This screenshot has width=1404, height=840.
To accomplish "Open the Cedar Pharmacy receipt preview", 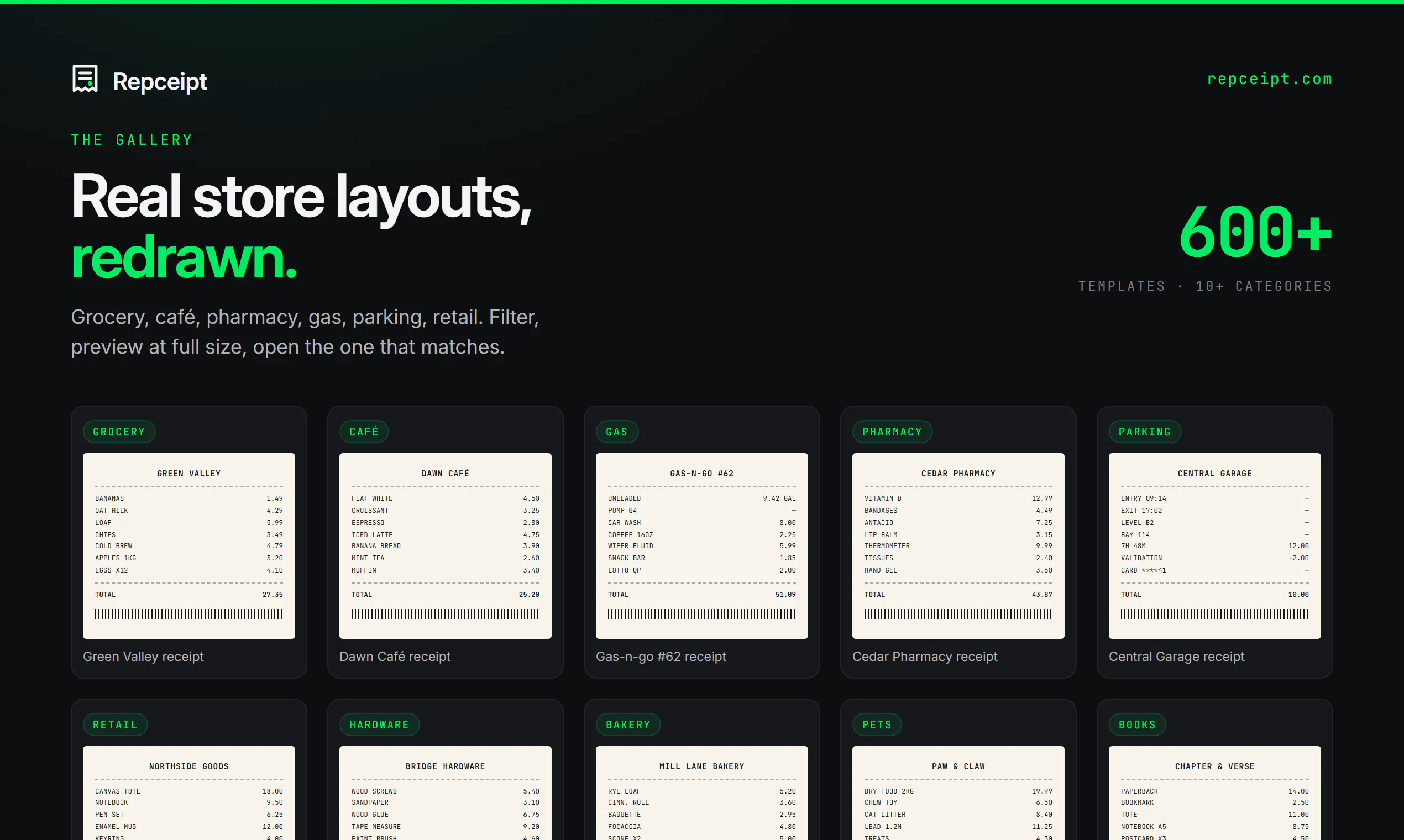I will (958, 545).
